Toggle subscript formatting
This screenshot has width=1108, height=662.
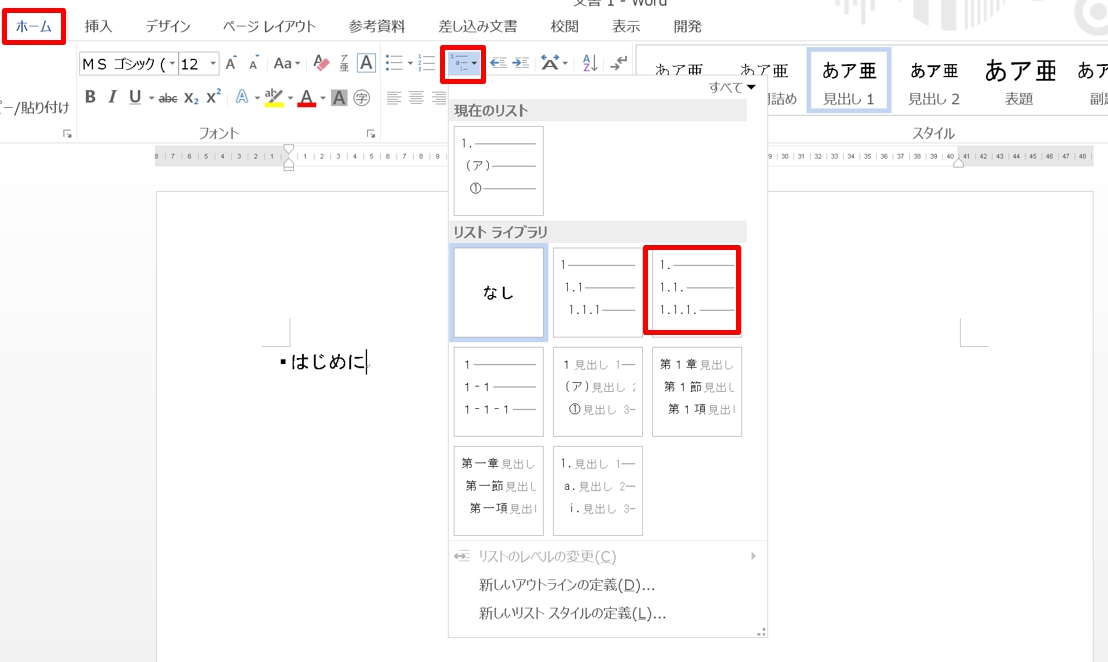(x=191, y=97)
